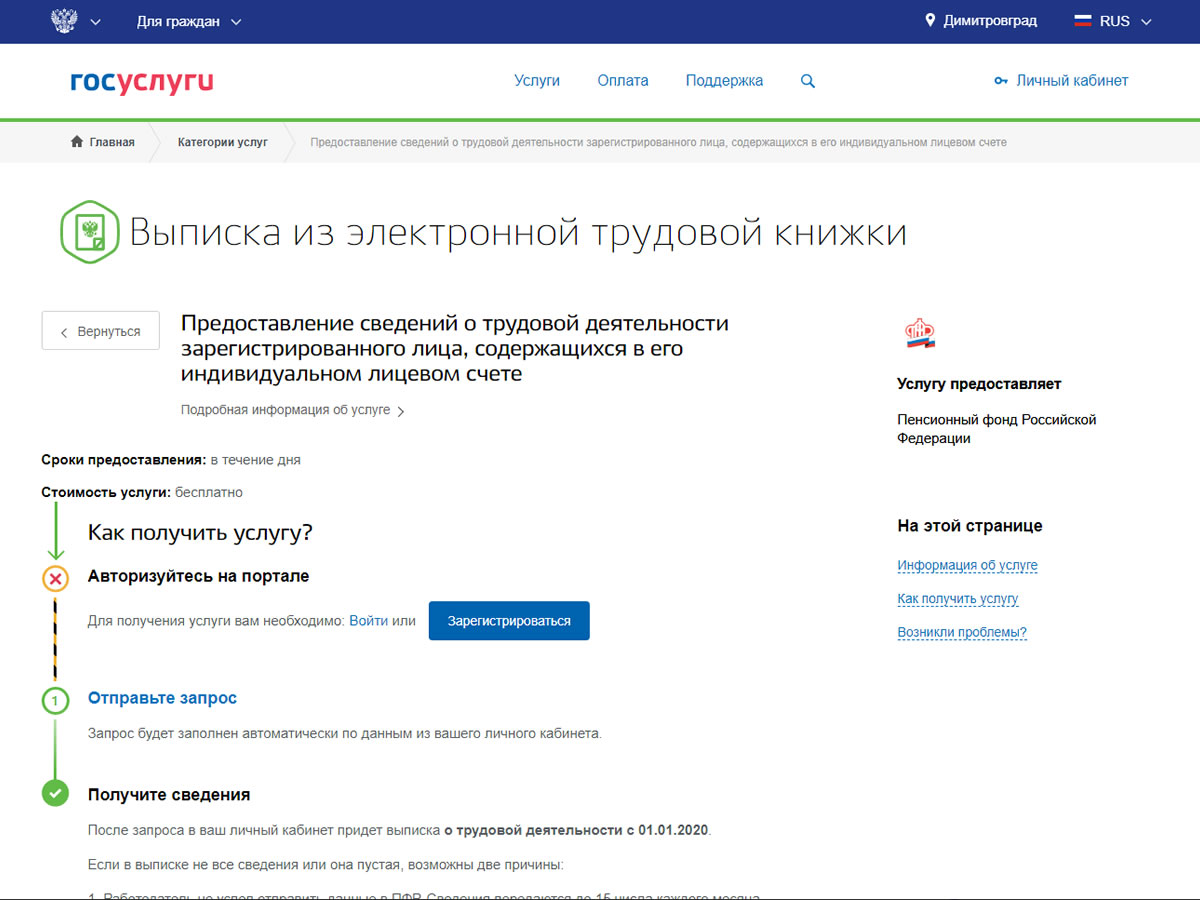Click the Russian flag icon
The image size is (1200, 900).
tap(1083, 21)
